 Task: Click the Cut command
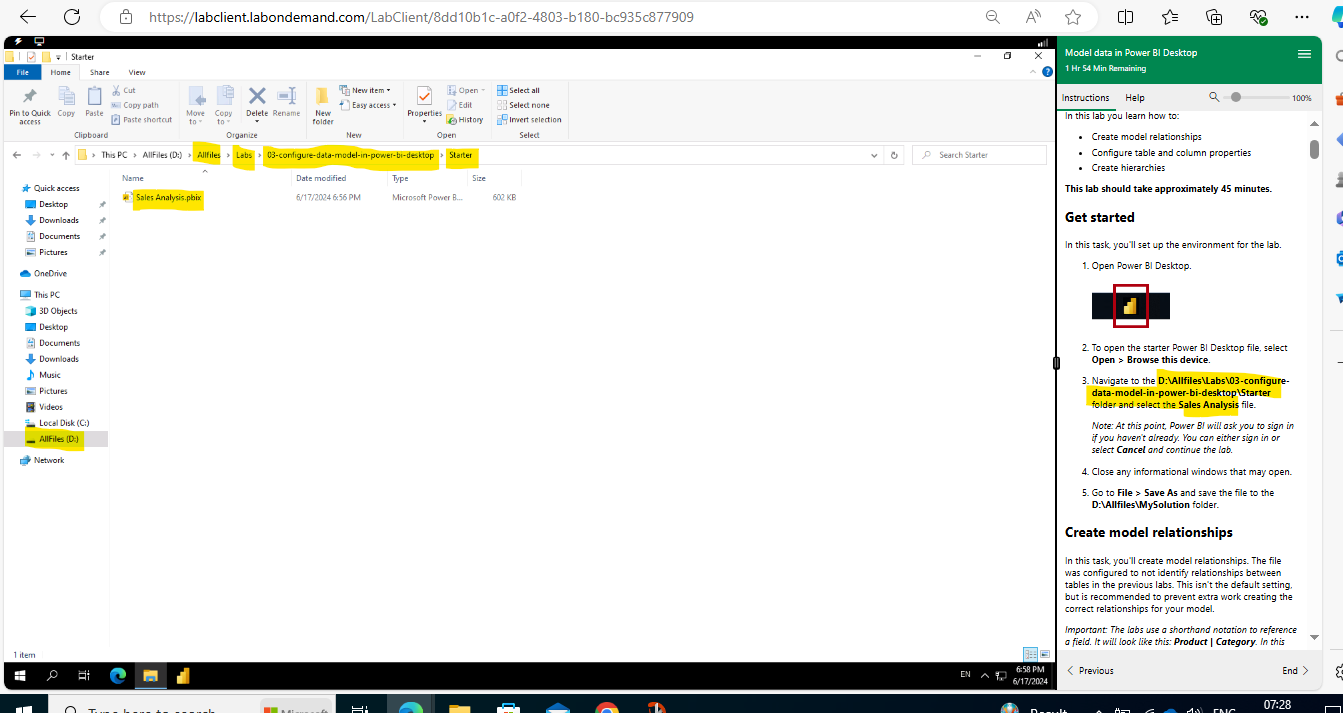click(123, 90)
